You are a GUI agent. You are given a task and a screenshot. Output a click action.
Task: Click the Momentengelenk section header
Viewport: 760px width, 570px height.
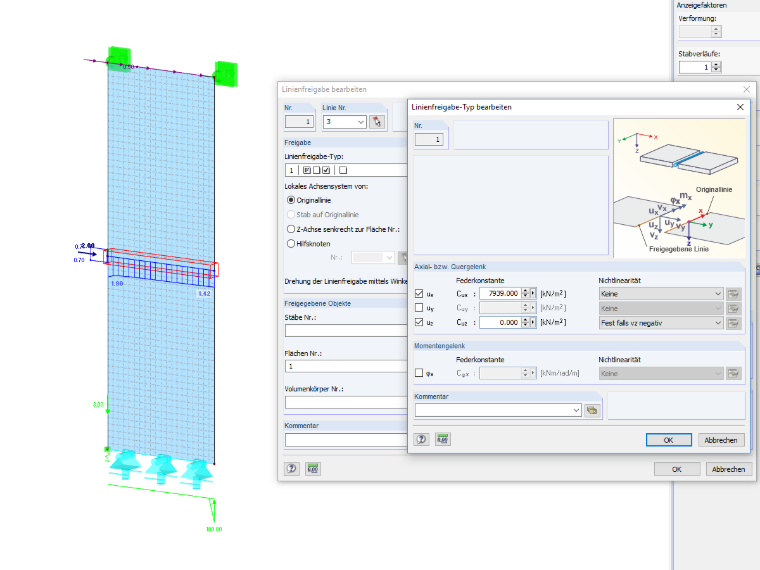tap(439, 346)
